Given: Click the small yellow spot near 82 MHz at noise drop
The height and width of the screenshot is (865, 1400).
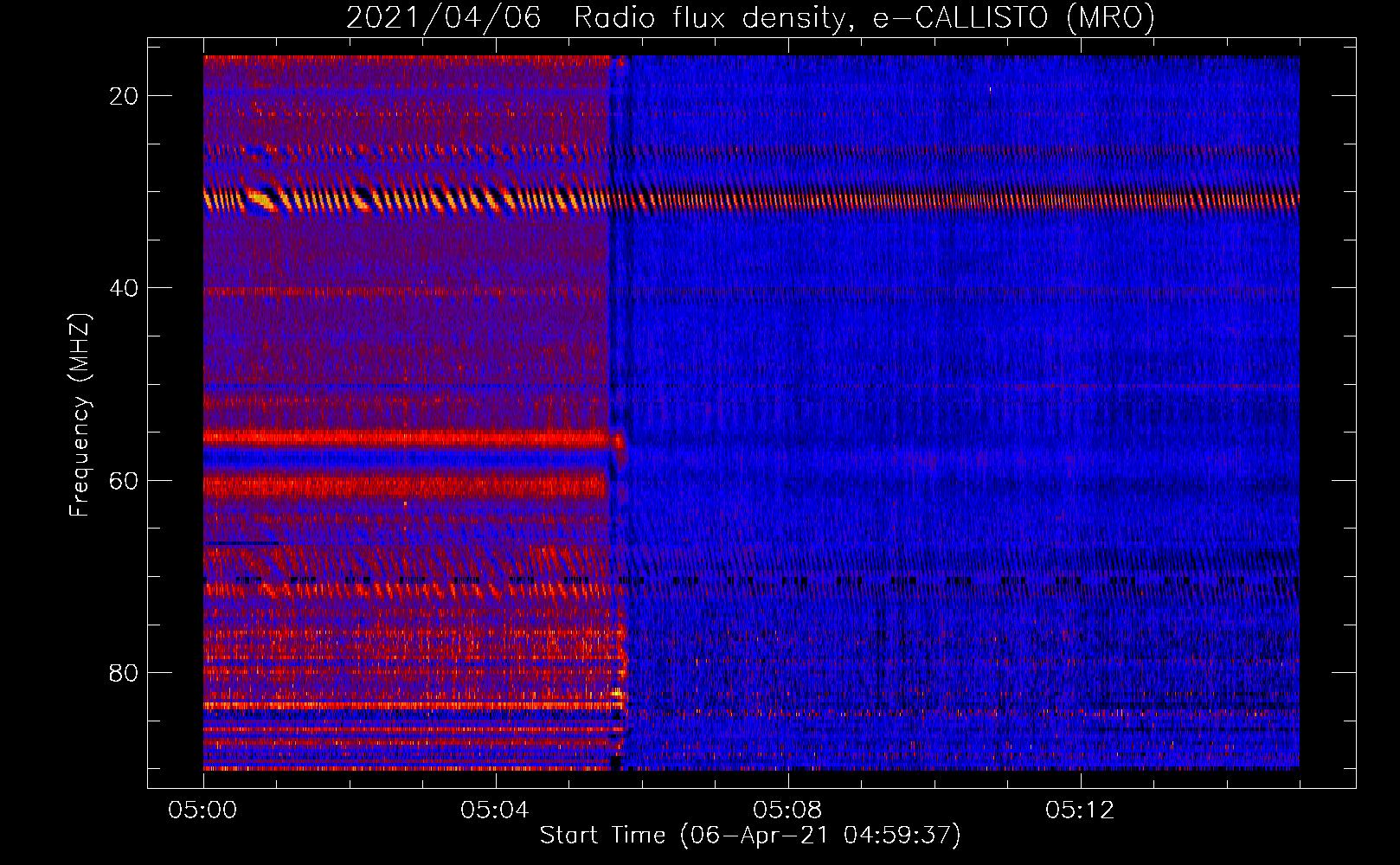Looking at the screenshot, I should click(617, 693).
